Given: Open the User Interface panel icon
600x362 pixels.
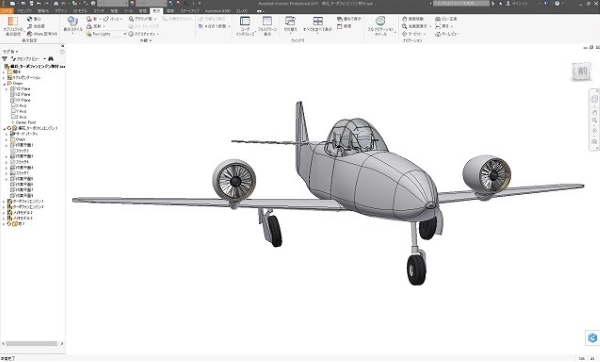Looking at the screenshot, I should [245, 21].
